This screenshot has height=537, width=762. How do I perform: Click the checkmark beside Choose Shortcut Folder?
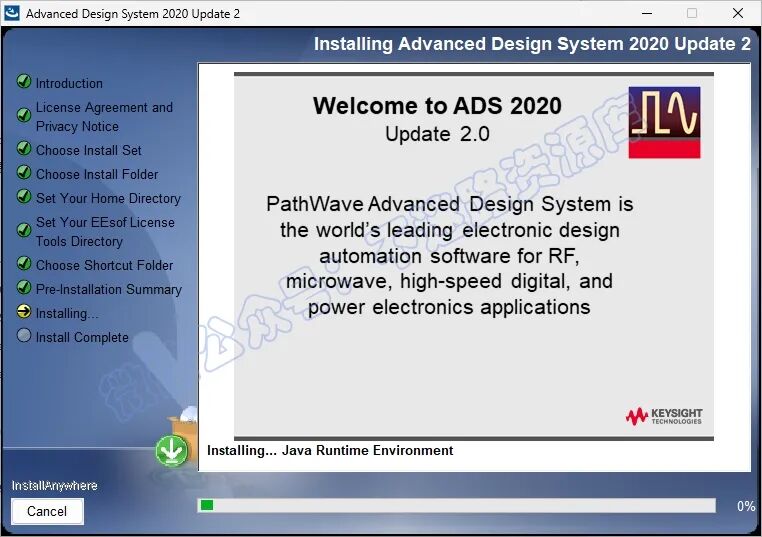pos(24,263)
